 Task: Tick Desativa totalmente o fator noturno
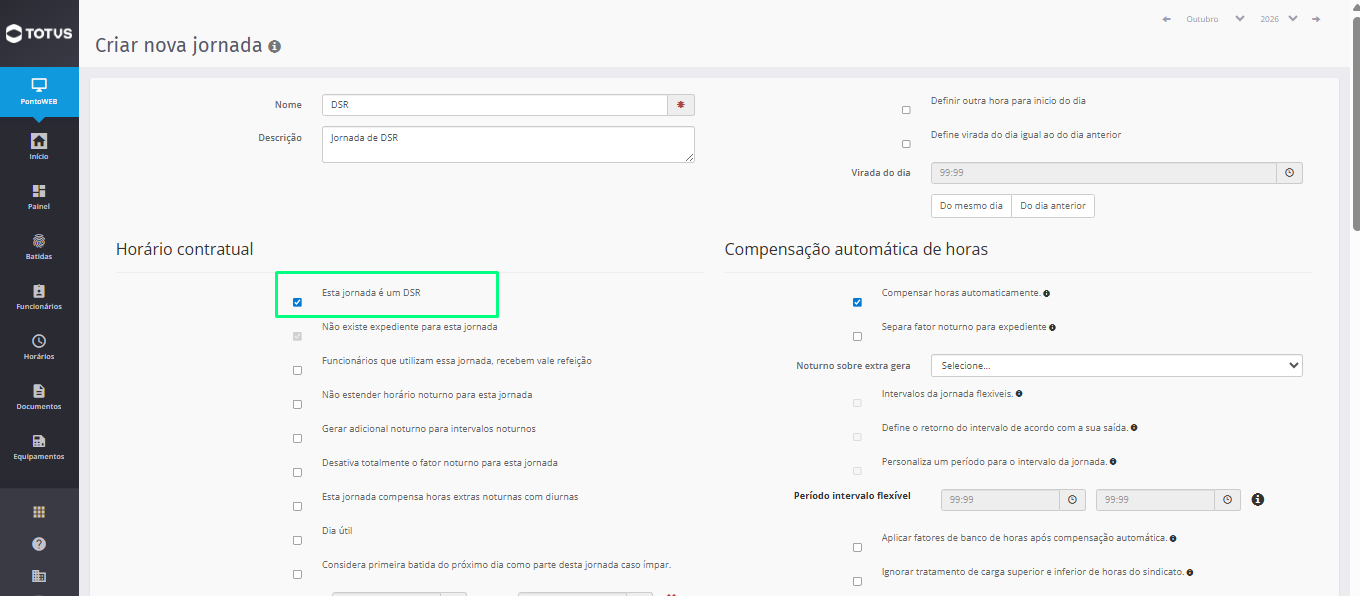[x=297, y=472]
